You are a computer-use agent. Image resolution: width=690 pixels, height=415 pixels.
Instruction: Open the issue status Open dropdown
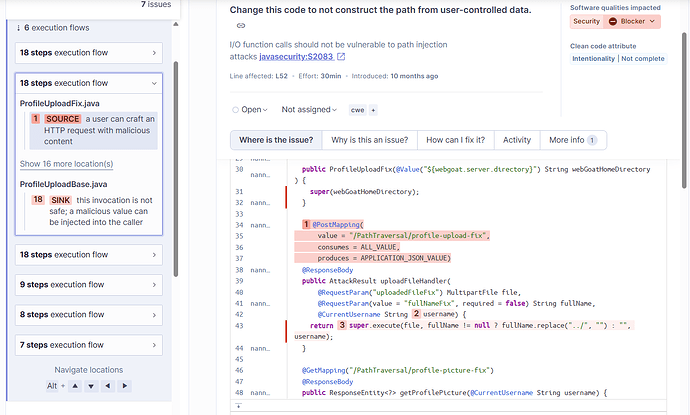coord(250,110)
